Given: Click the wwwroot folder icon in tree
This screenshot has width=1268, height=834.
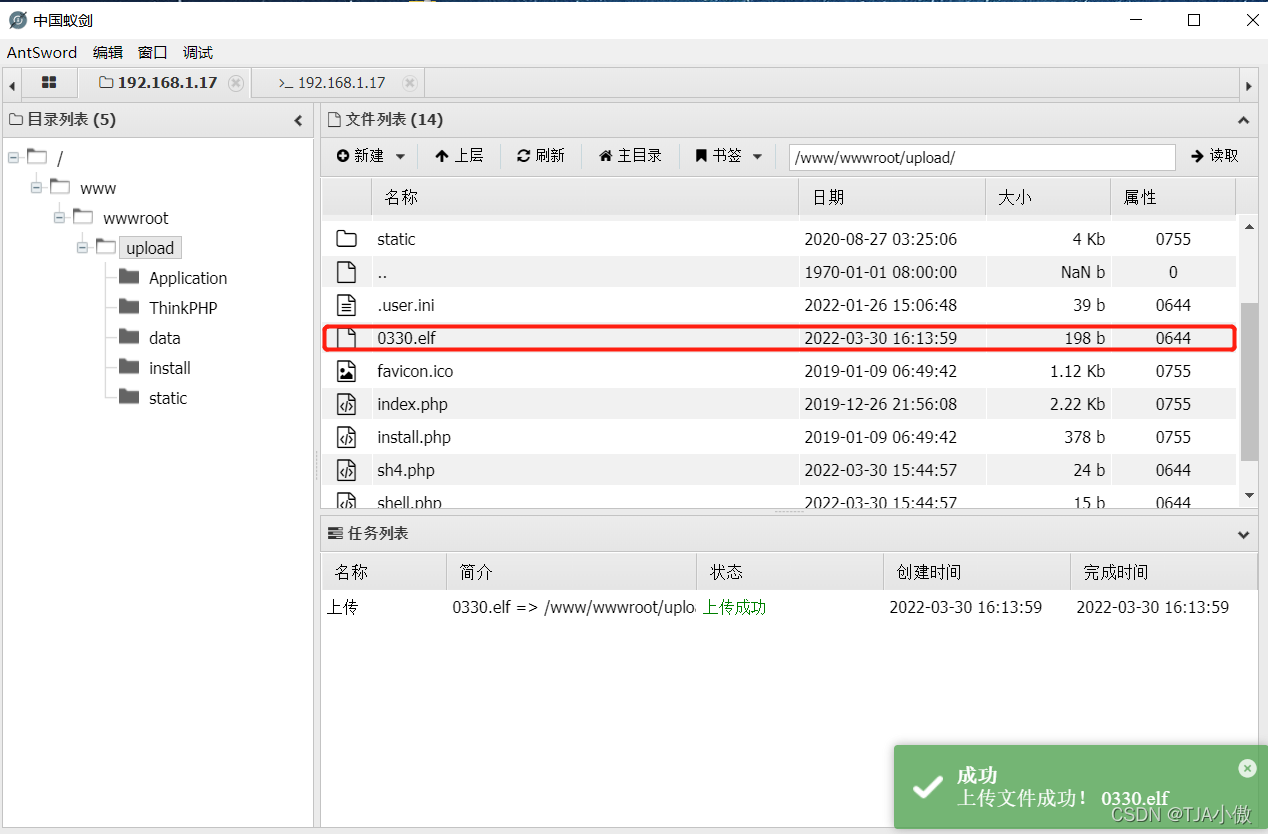Looking at the screenshot, I should point(83,217).
